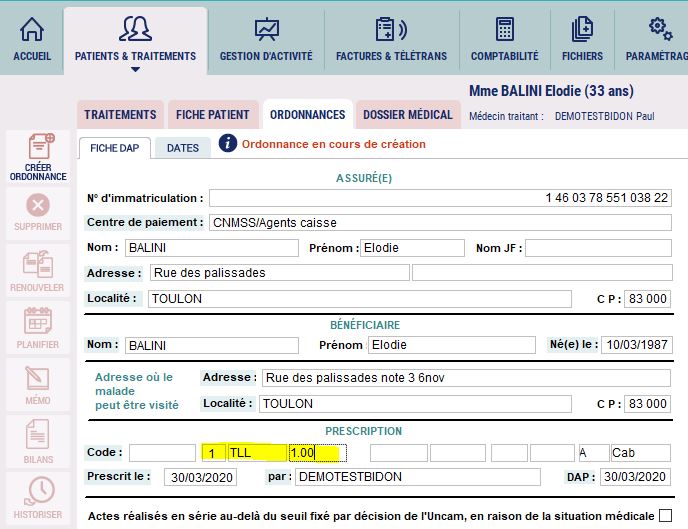The image size is (688, 529).
Task: Switch to Fiche Patient tab
Action: pos(212,114)
